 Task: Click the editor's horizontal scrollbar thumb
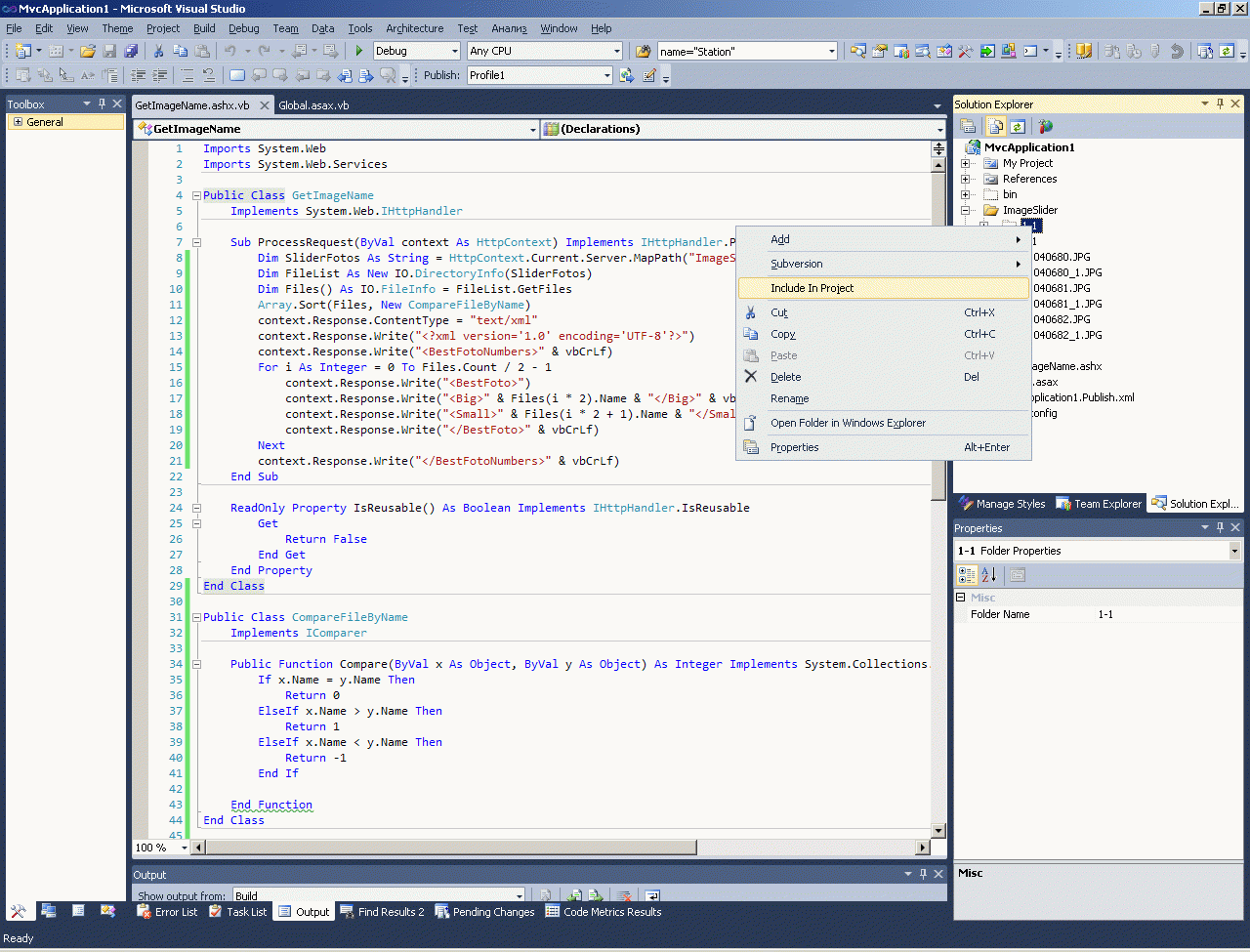click(449, 848)
